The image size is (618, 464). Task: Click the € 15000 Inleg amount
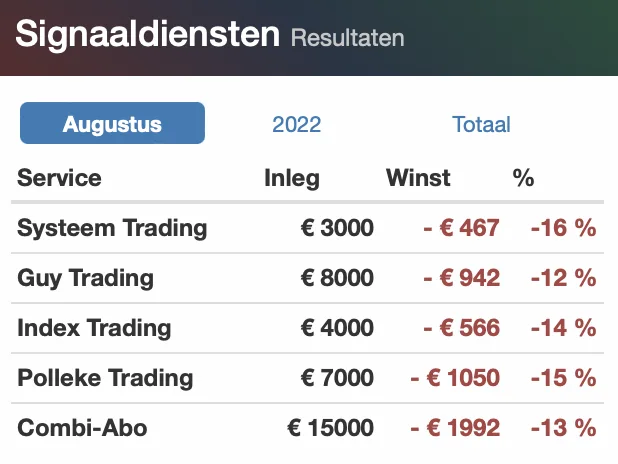(330, 428)
